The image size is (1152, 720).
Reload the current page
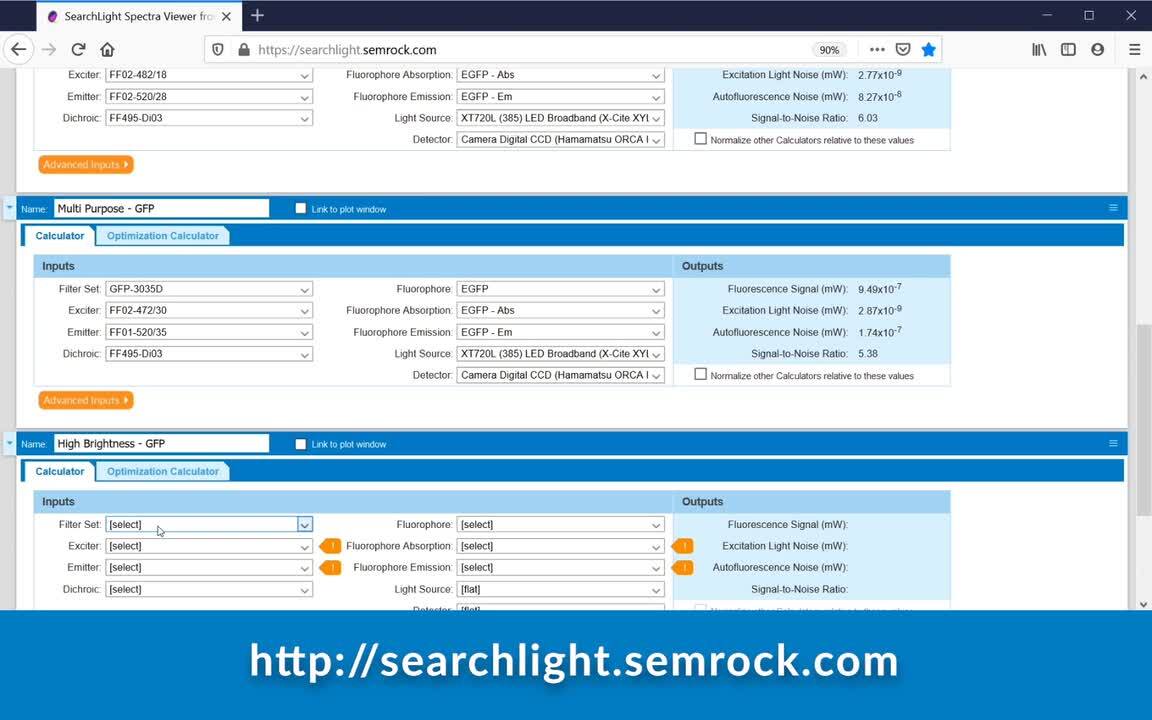78,50
